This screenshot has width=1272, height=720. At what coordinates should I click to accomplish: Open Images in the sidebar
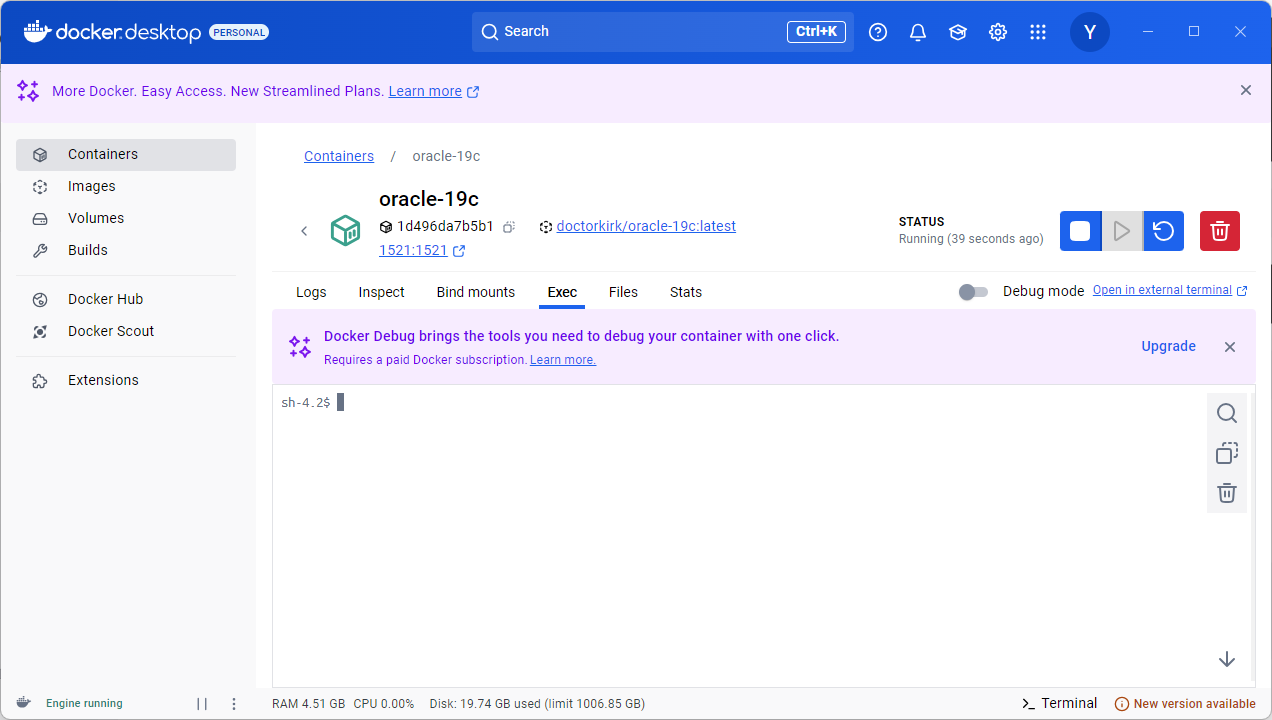(x=126, y=187)
